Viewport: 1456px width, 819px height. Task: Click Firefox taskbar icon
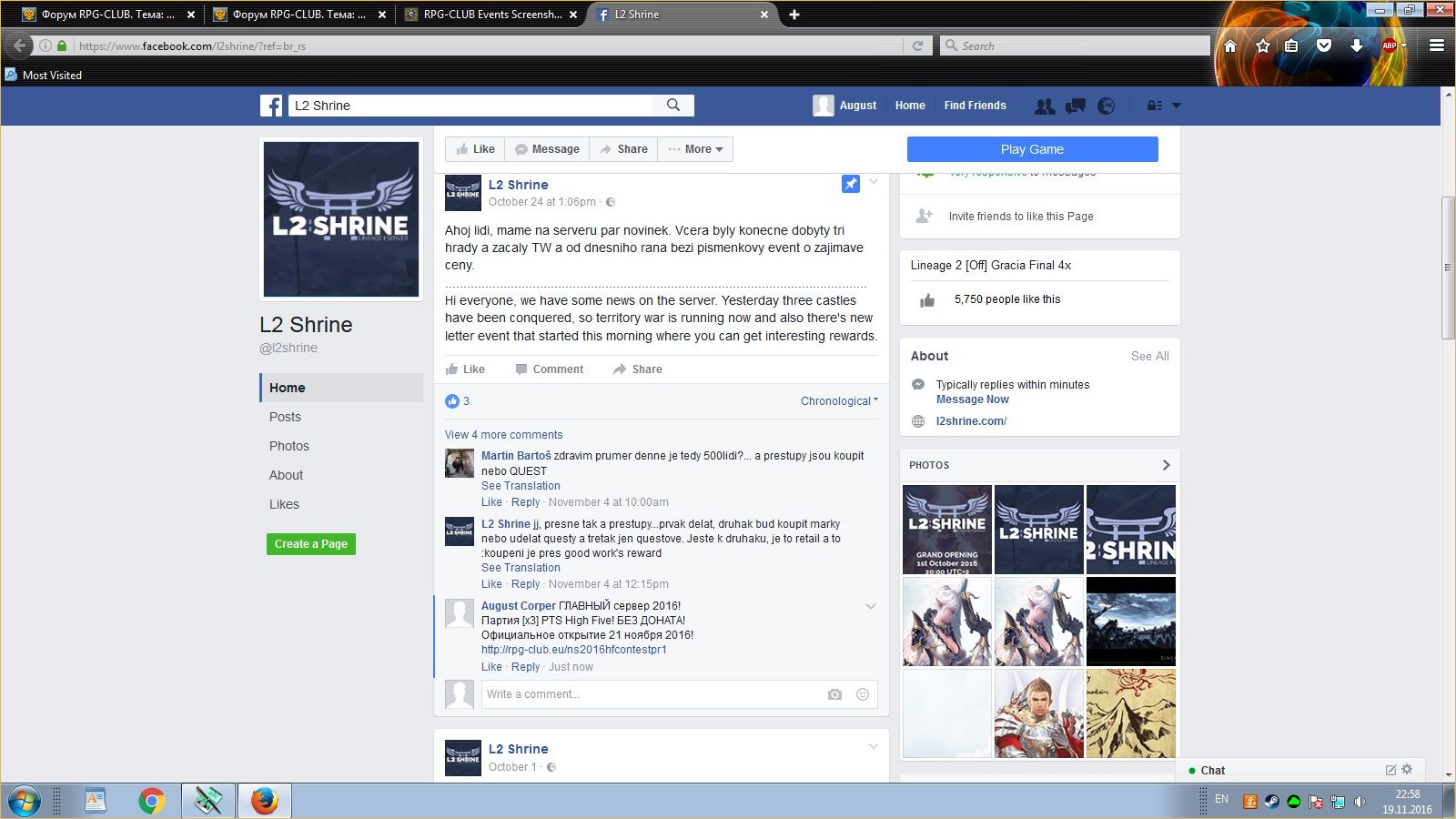tap(264, 802)
